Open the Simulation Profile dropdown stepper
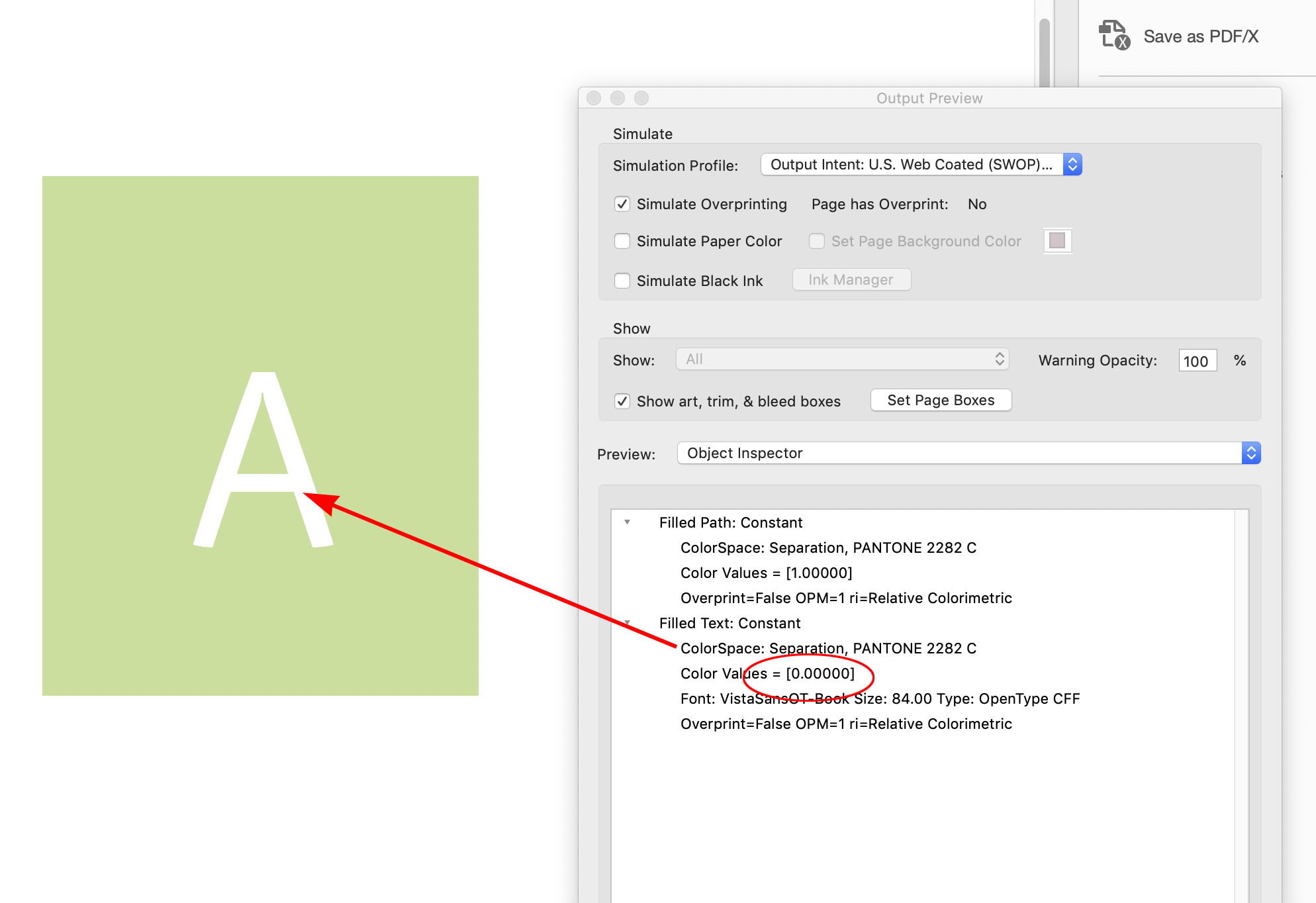This screenshot has height=903, width=1316. (1072, 164)
